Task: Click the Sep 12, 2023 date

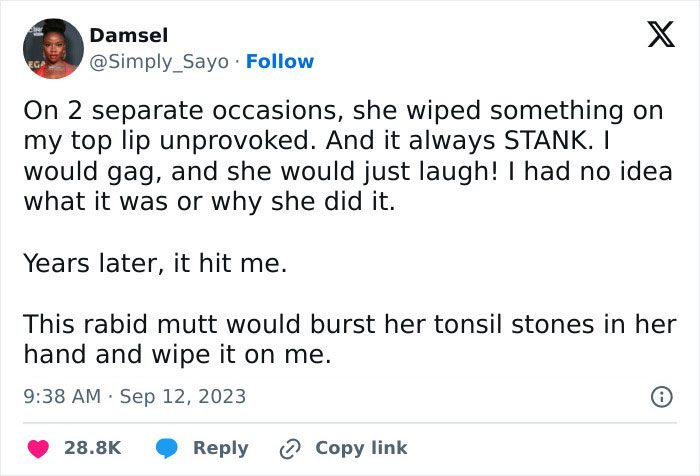Action: 183,397
